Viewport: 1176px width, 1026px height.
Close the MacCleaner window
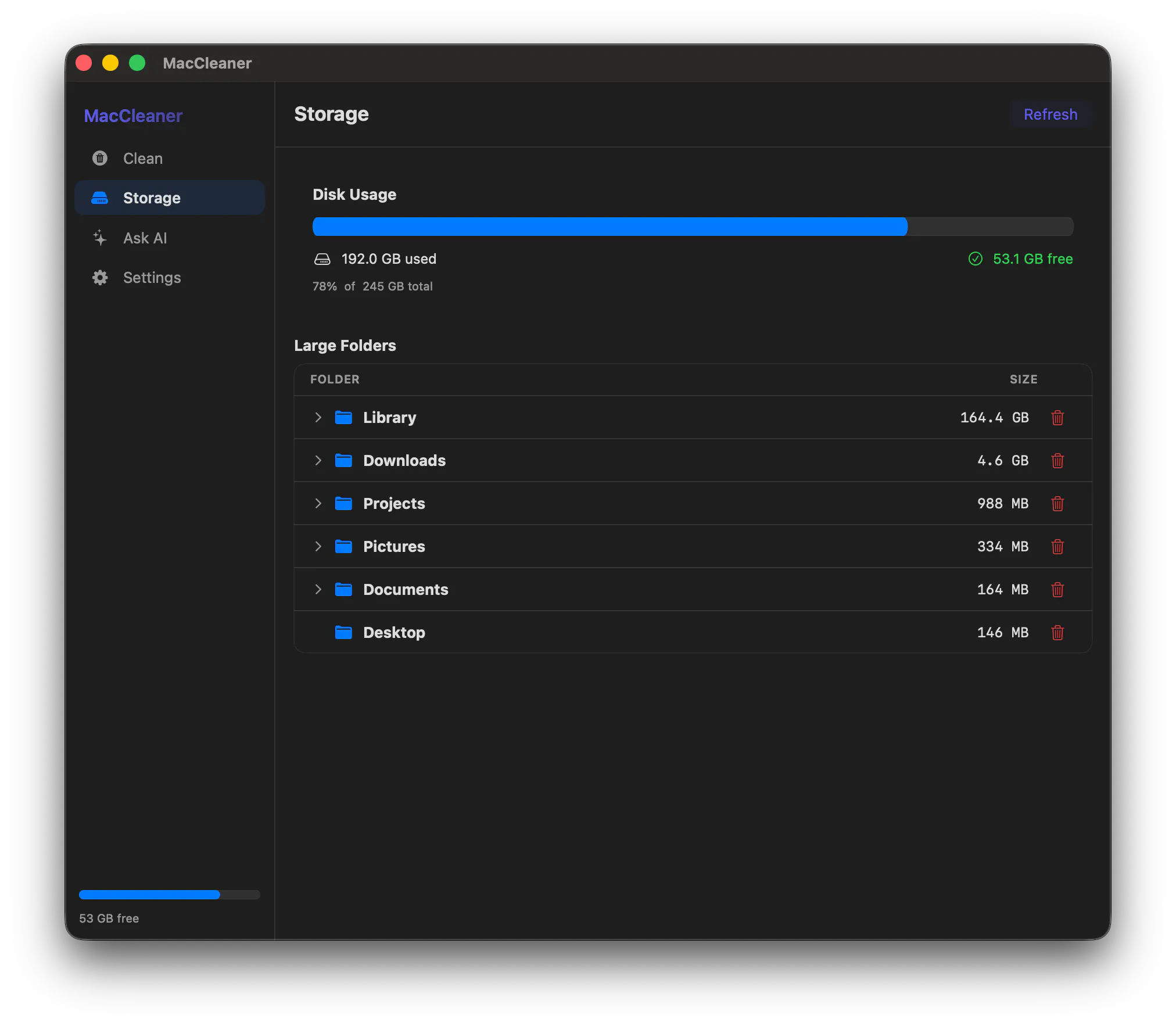[x=84, y=63]
